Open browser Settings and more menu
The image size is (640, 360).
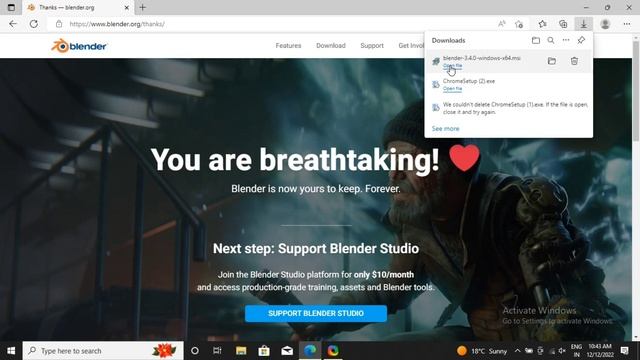(627, 24)
